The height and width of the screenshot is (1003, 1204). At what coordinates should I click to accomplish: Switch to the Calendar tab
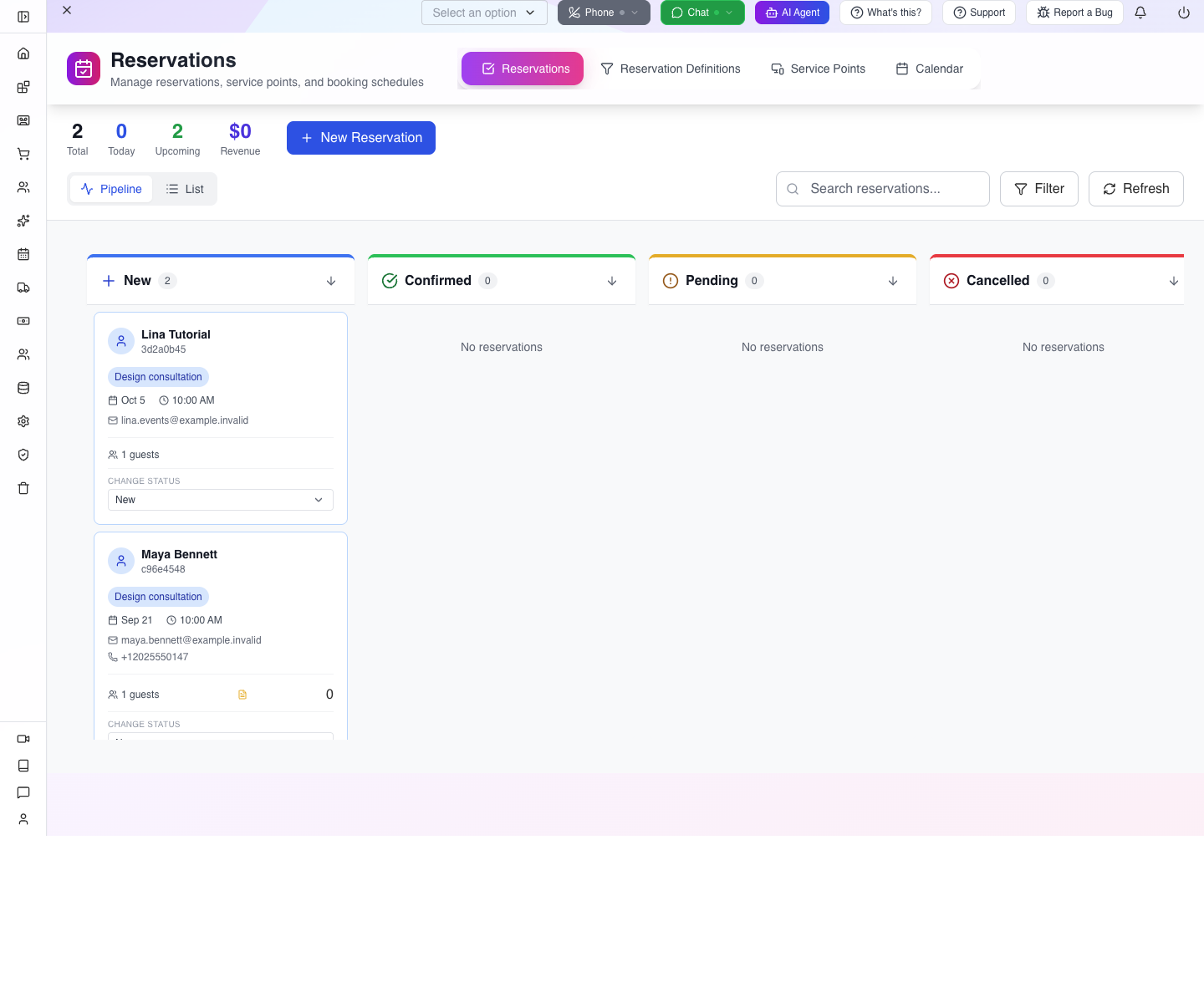(930, 69)
